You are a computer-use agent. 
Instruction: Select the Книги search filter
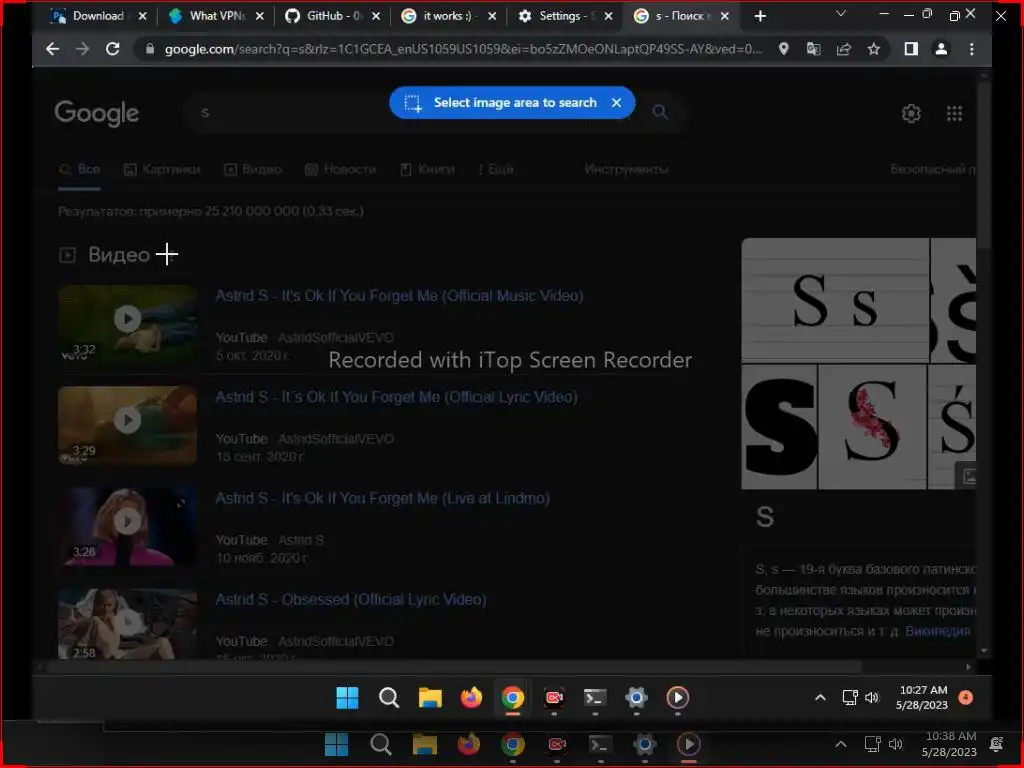point(427,169)
